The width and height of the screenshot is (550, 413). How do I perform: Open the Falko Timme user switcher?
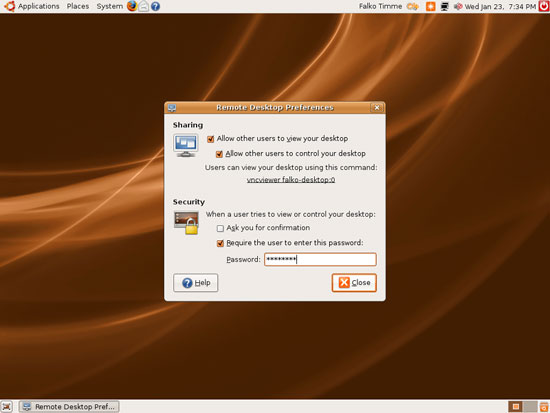(380, 6)
